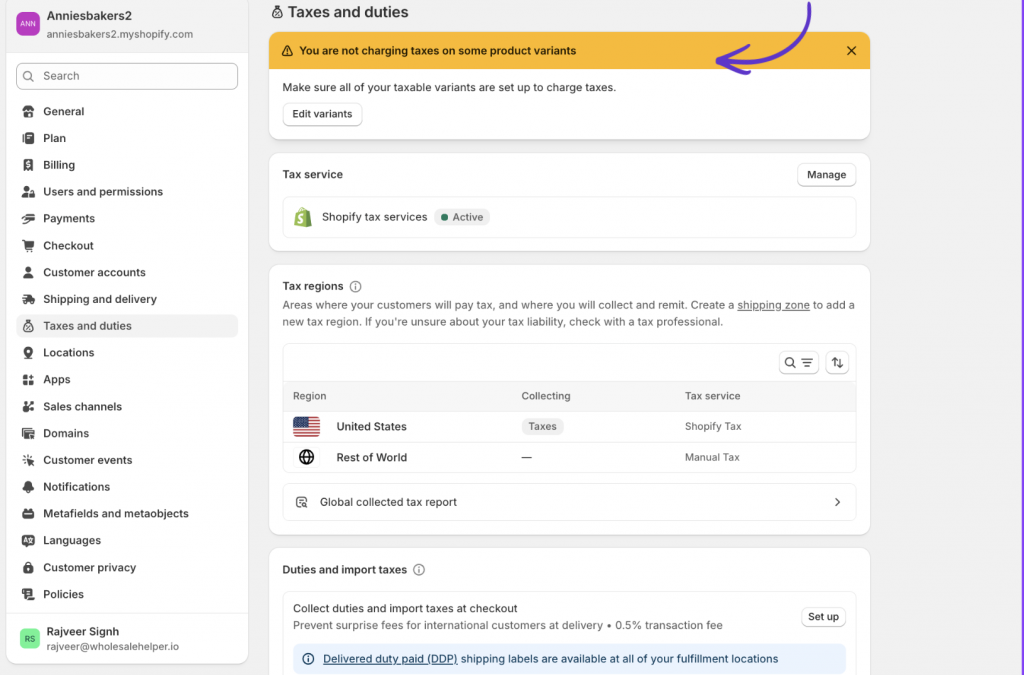Click the ANN store avatar
1024x675 pixels.
[28, 24]
